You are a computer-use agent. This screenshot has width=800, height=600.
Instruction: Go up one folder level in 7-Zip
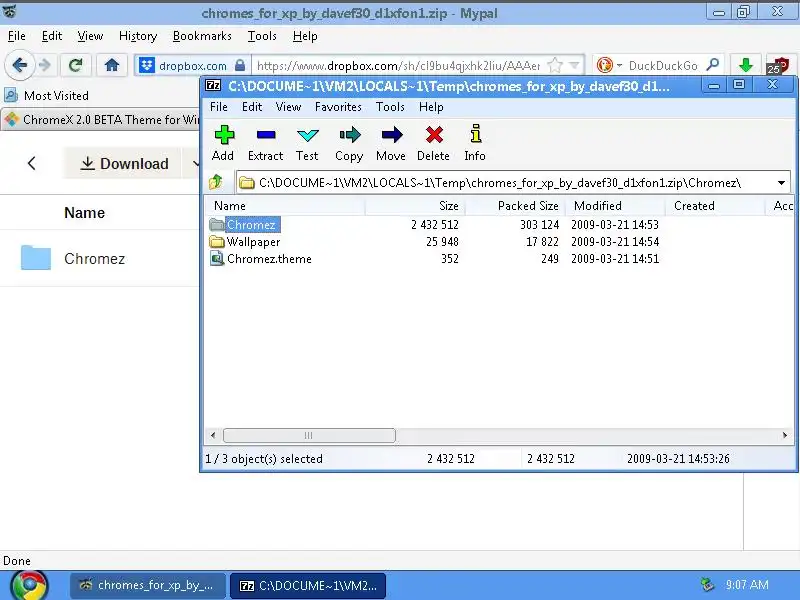click(x=216, y=182)
